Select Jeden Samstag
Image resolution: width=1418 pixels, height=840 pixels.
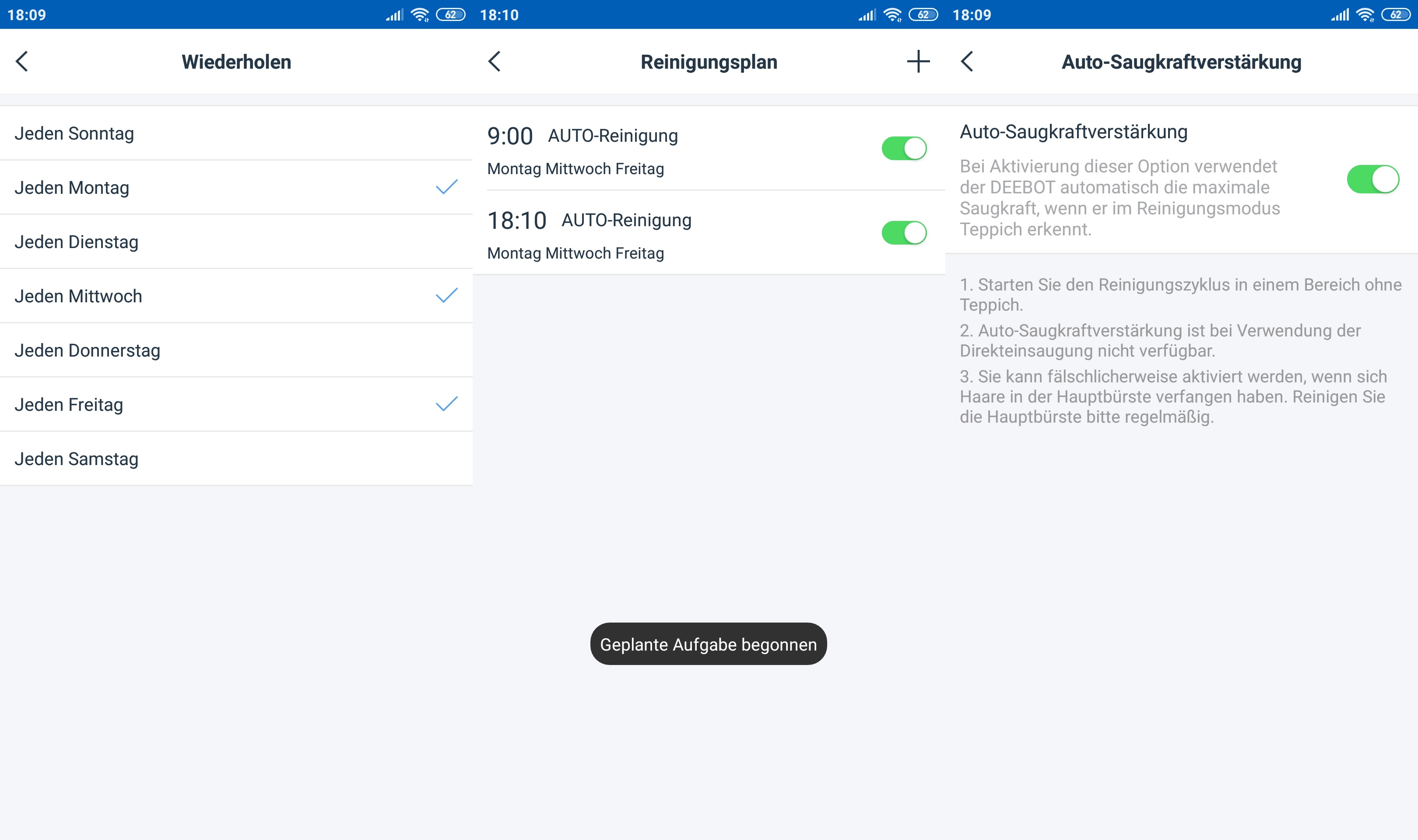[236, 458]
